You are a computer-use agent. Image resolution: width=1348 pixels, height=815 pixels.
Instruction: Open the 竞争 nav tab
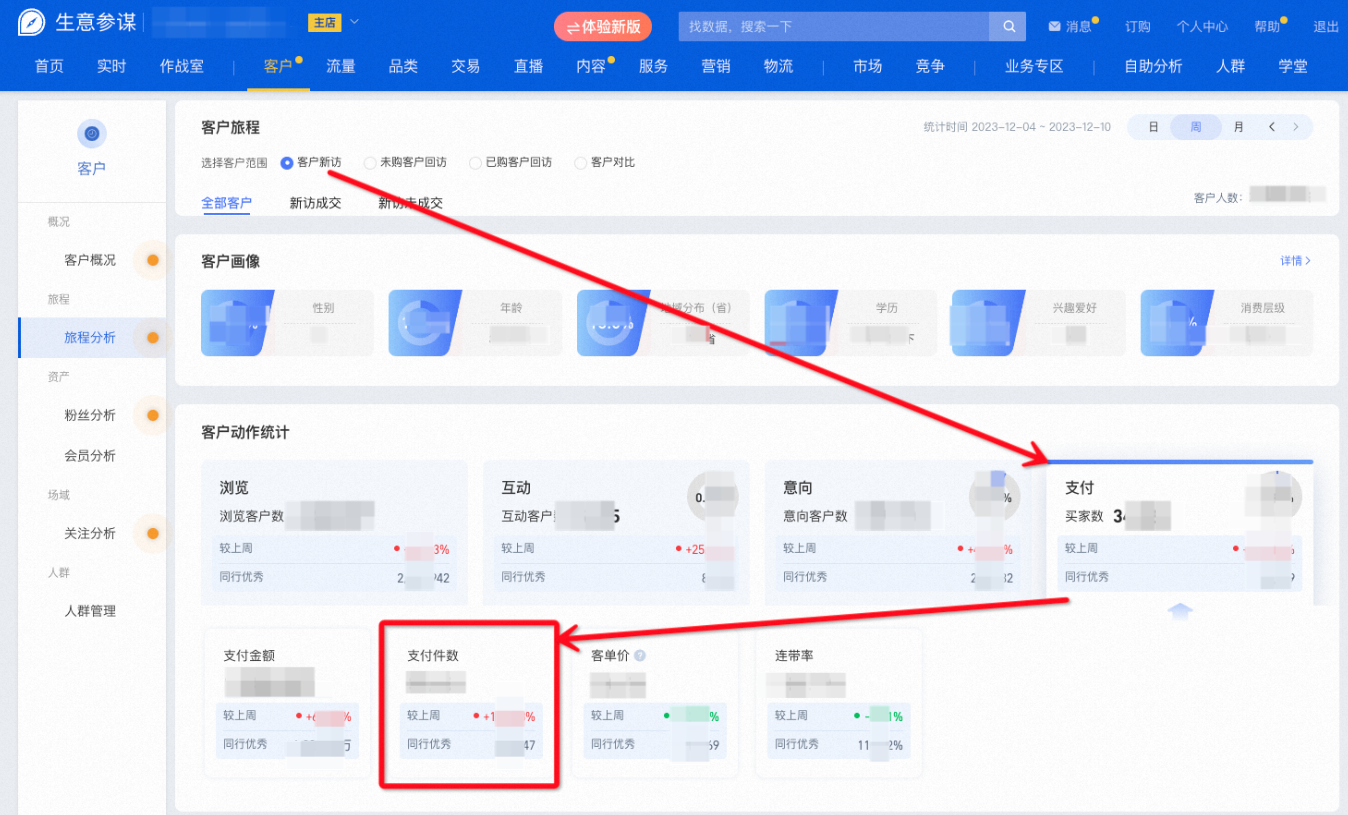click(930, 66)
